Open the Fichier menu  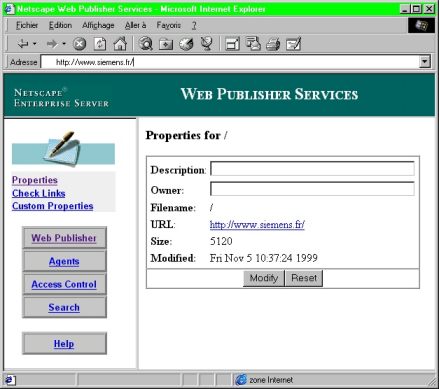tap(27, 25)
